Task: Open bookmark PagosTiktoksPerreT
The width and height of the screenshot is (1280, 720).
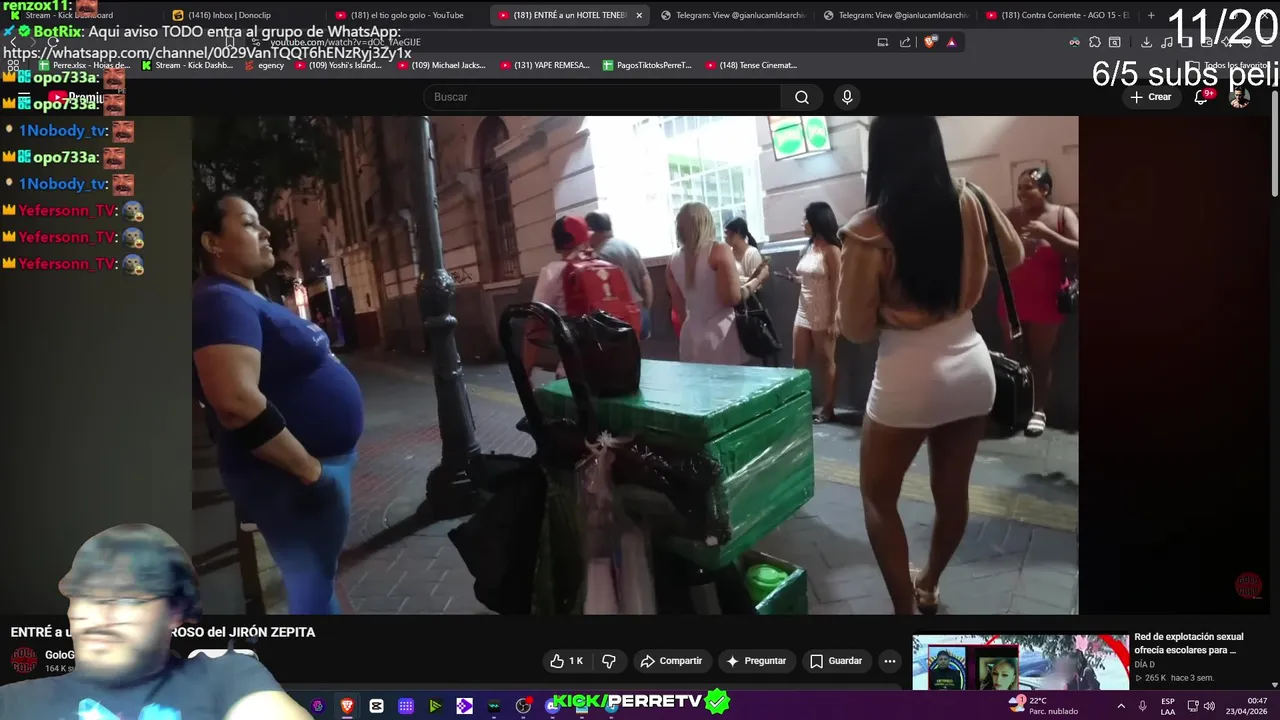Action: click(647, 65)
